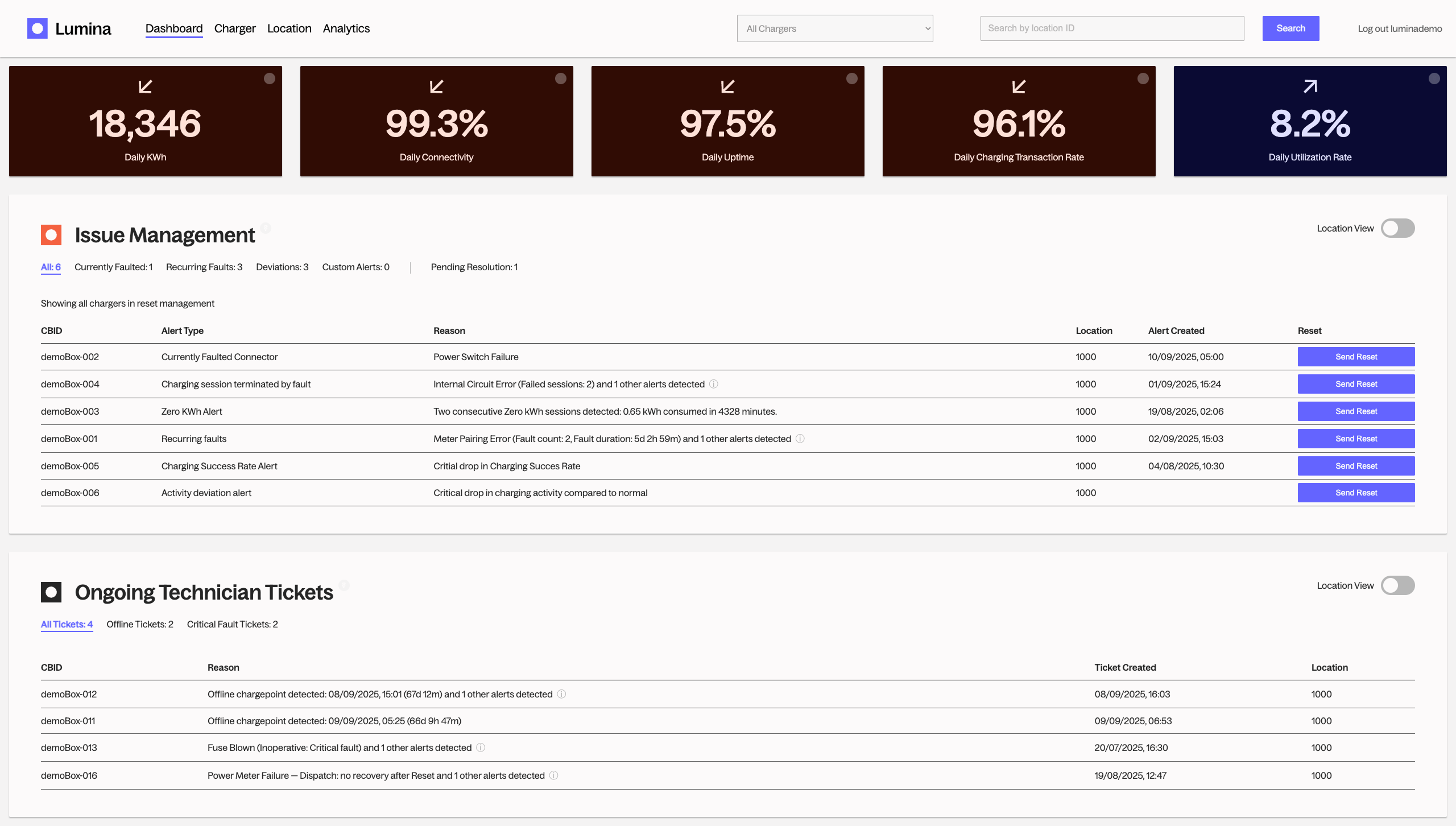Open the Daily Uptime stat card
1456x826 pixels.
pyautogui.click(x=727, y=121)
